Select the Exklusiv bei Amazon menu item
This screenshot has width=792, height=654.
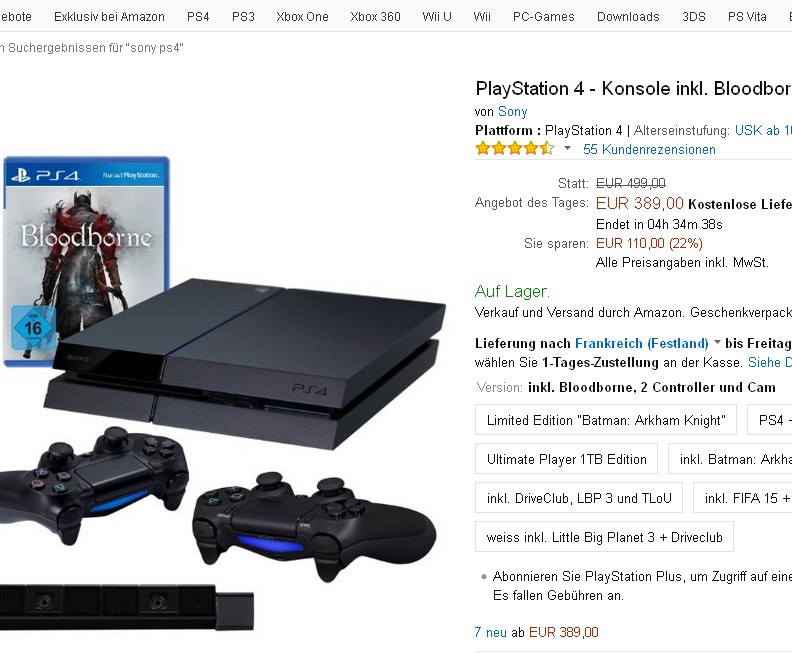tap(109, 17)
